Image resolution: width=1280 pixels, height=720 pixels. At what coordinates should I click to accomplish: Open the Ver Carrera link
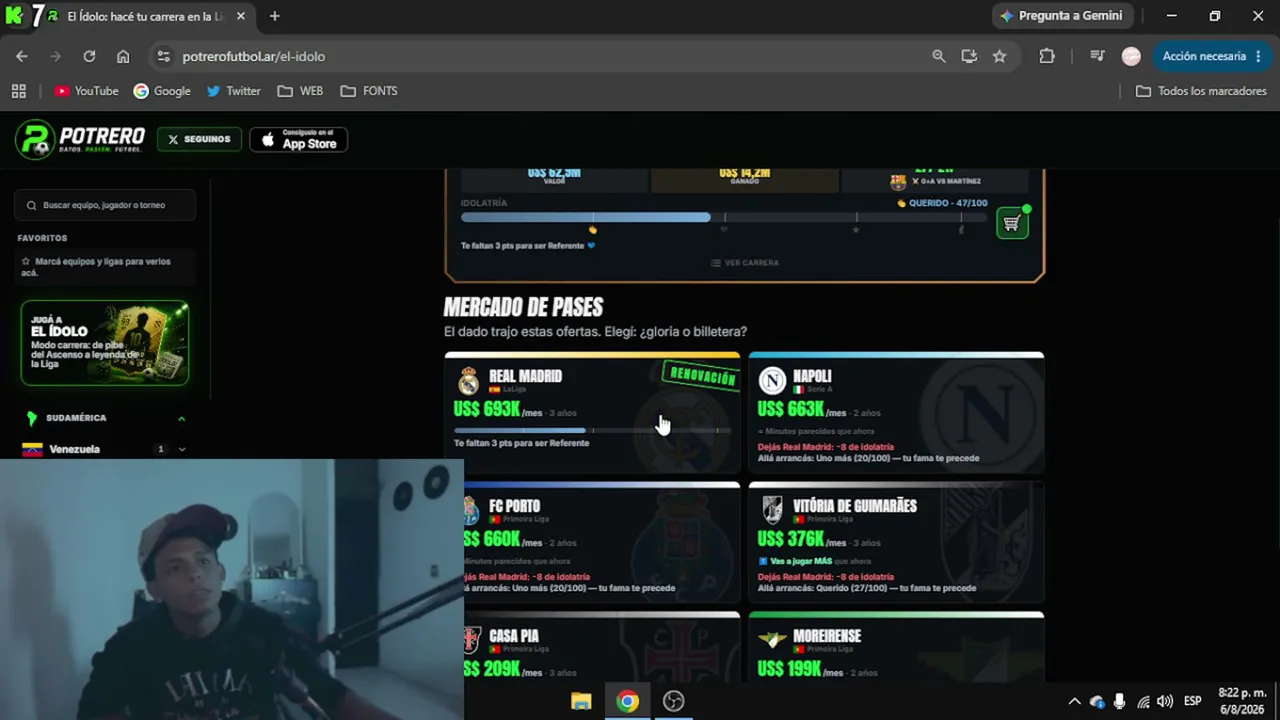[744, 263]
